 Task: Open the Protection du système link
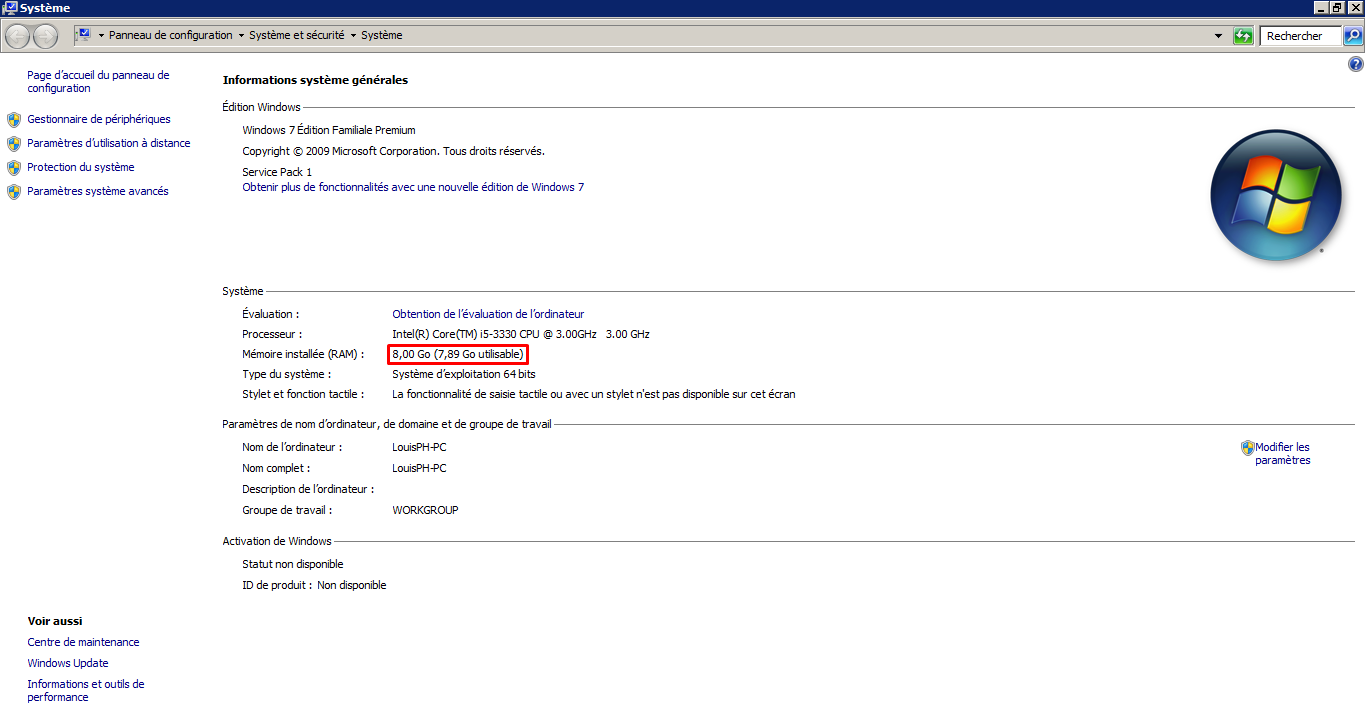click(81, 167)
